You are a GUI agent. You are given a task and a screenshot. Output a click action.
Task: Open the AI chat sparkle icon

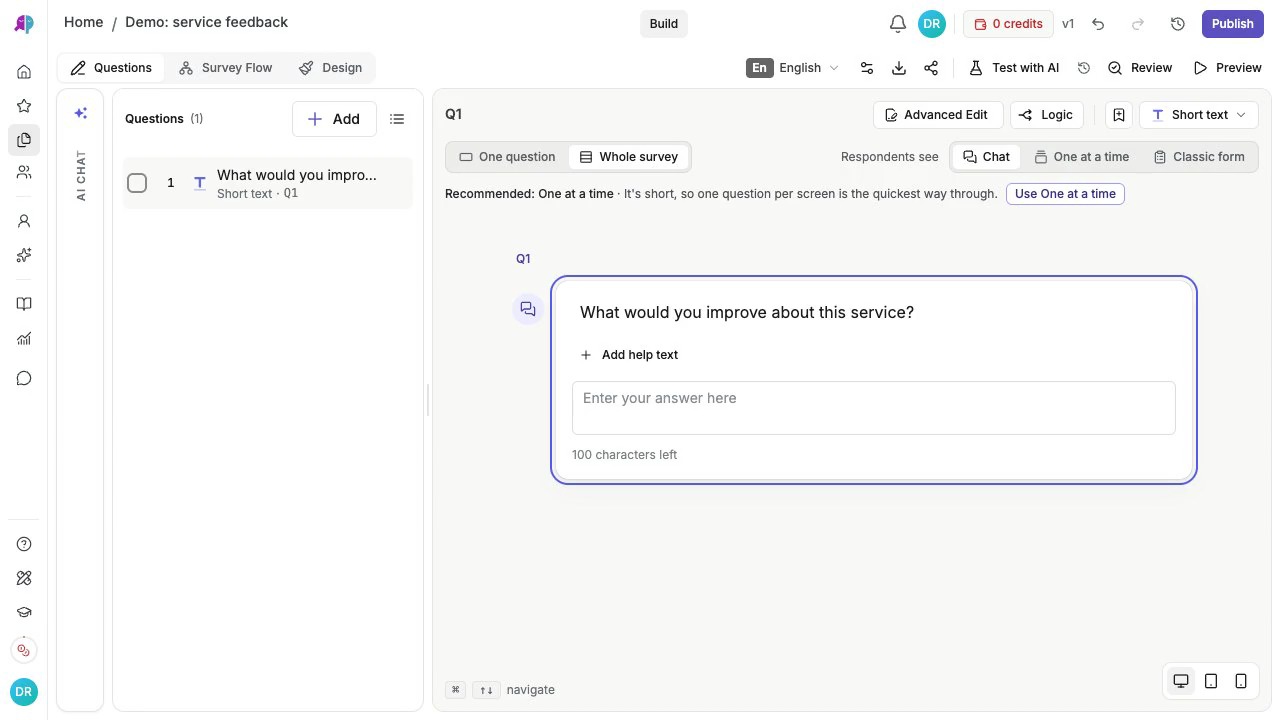coord(81,113)
